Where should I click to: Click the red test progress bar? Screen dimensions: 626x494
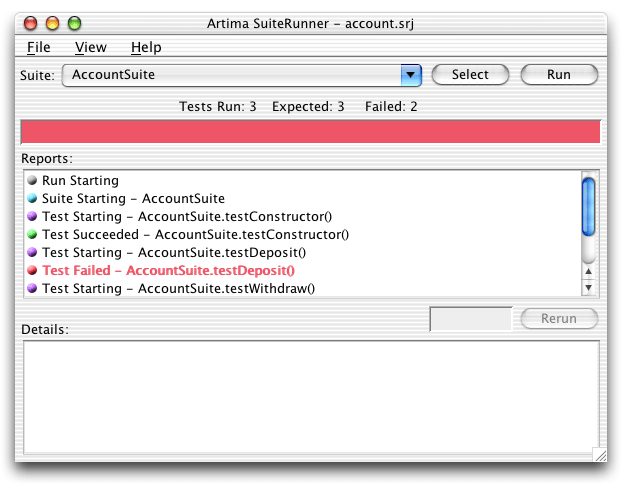(x=311, y=132)
